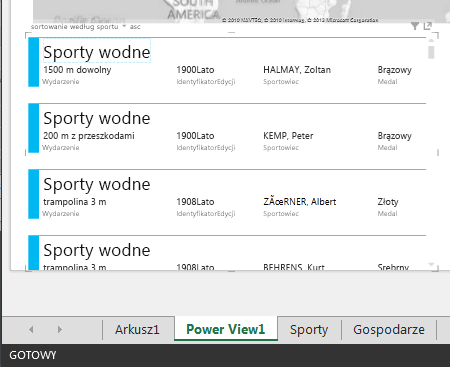Open the filter icon above the card list
The width and height of the screenshot is (450, 367).
click(415, 26)
